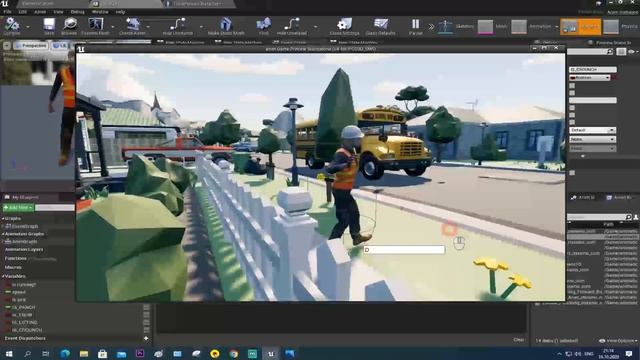
Task: Switch to Skeleton editor mode
Action: point(456,27)
